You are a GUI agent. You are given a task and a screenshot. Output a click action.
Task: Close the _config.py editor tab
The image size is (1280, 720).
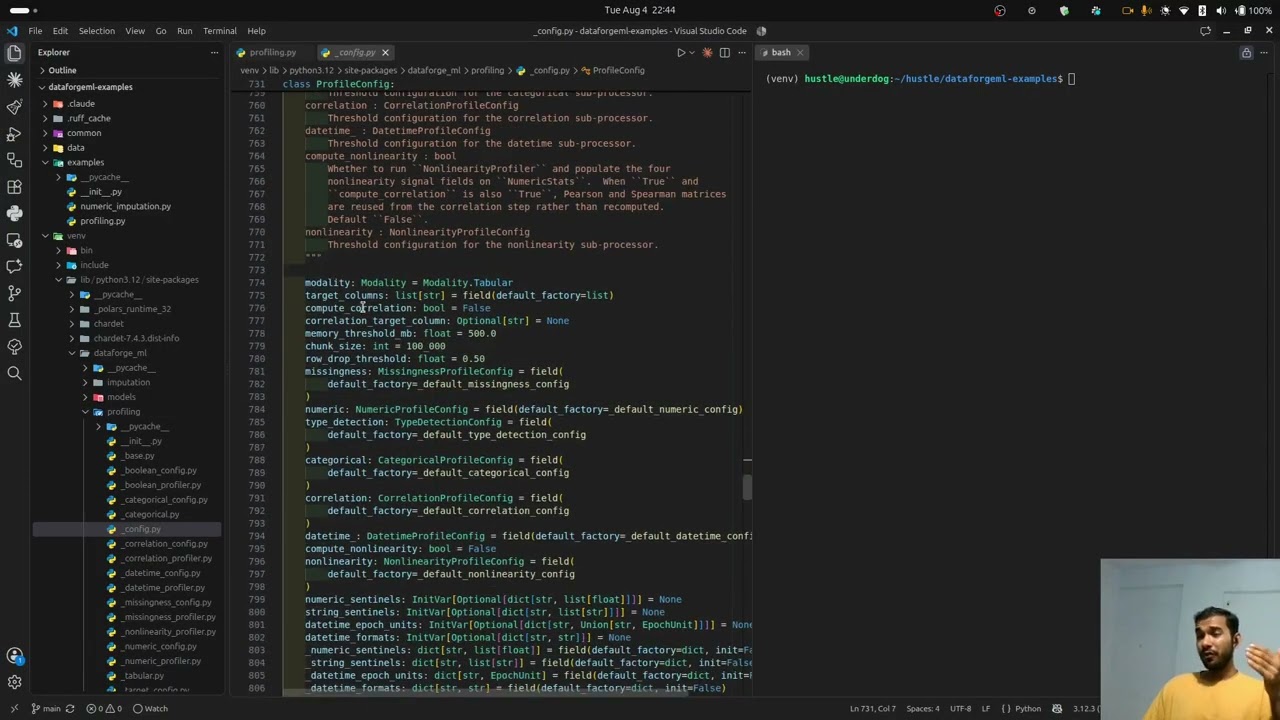pyautogui.click(x=385, y=52)
